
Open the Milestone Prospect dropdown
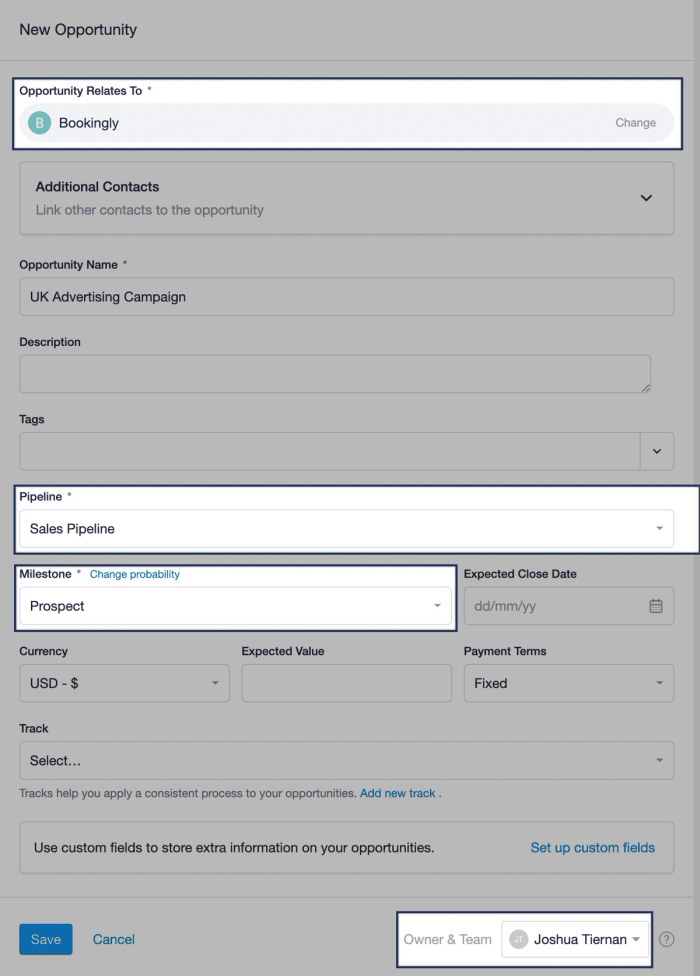tap(235, 606)
